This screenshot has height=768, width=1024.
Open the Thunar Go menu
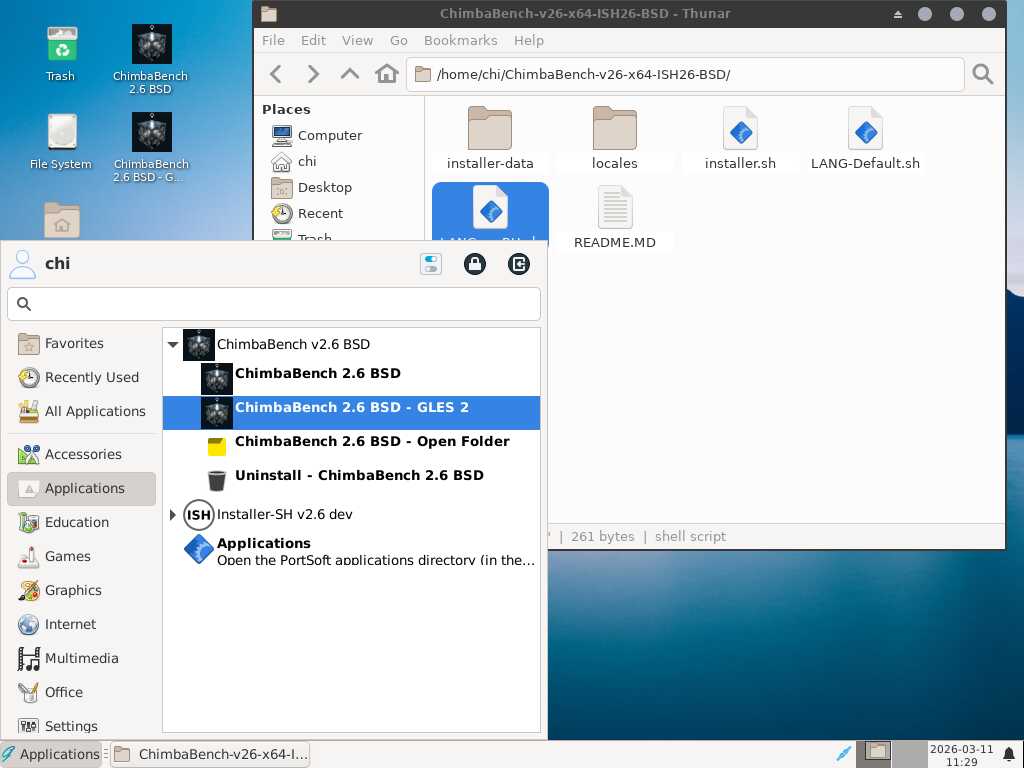click(398, 40)
